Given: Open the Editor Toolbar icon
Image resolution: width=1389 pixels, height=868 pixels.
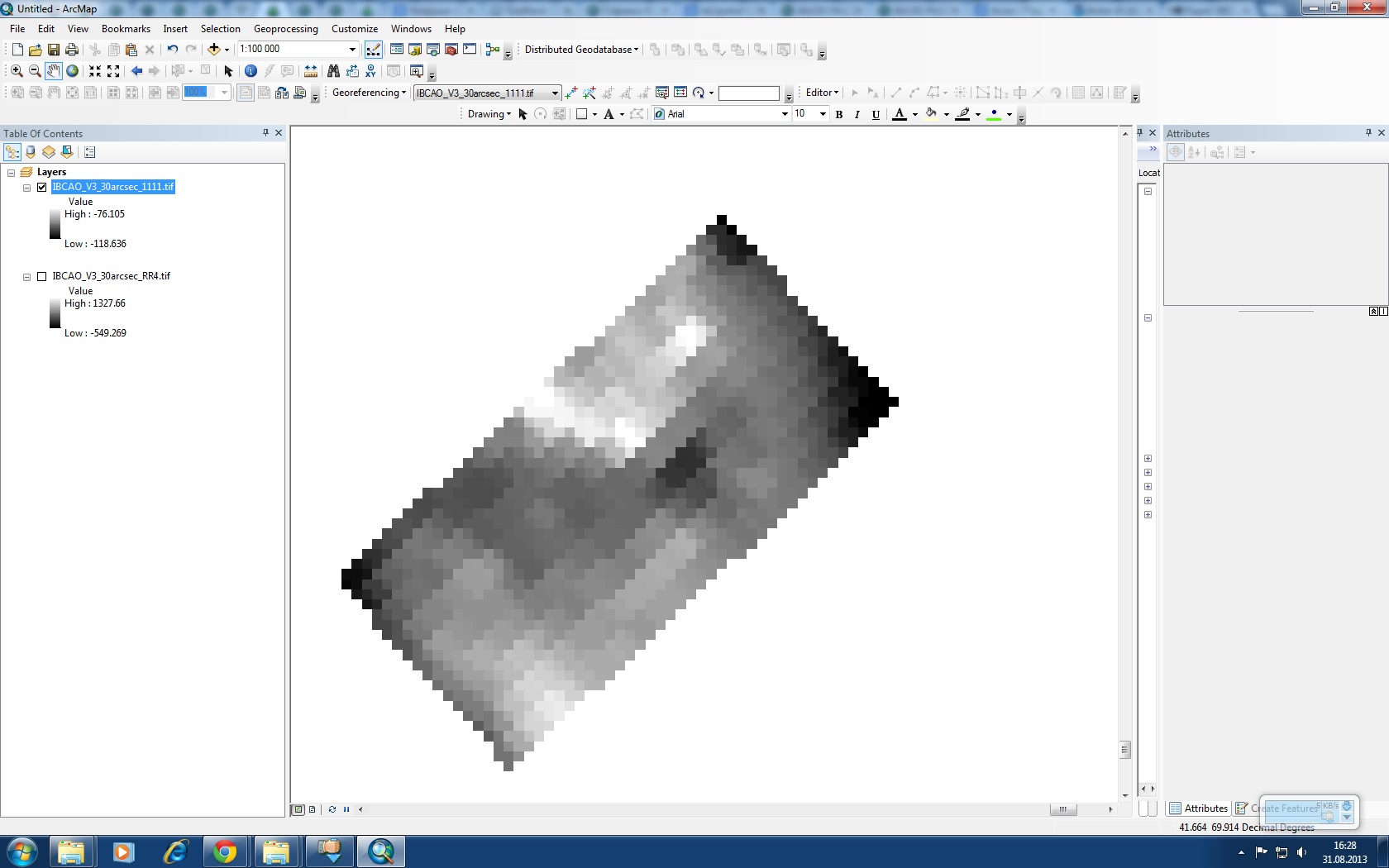Looking at the screenshot, I should (374, 50).
